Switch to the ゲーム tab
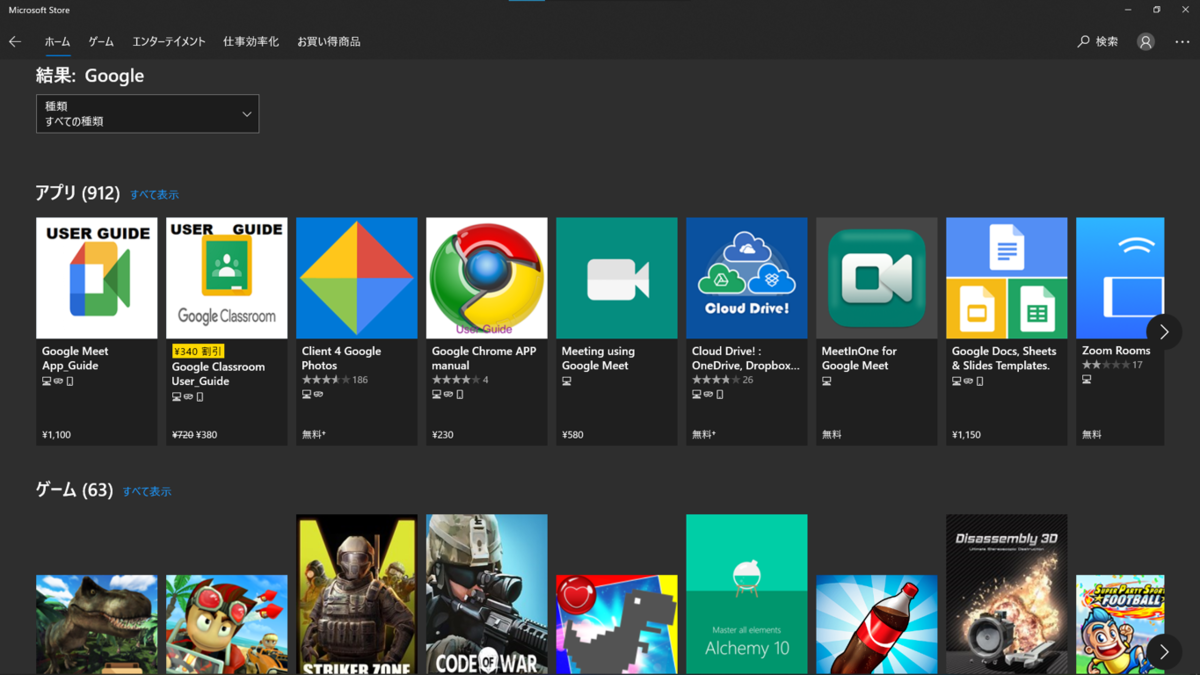This screenshot has width=1200, height=675. click(101, 42)
